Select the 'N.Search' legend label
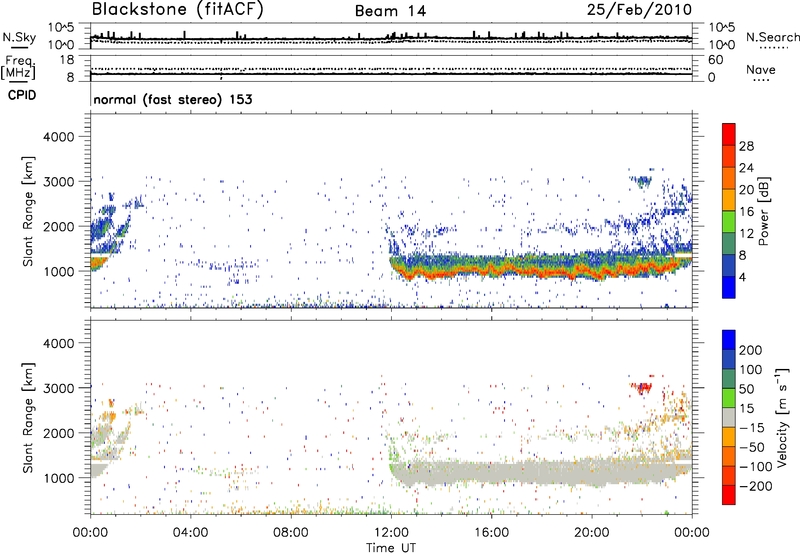The width and height of the screenshot is (800, 554). pyautogui.click(x=772, y=37)
